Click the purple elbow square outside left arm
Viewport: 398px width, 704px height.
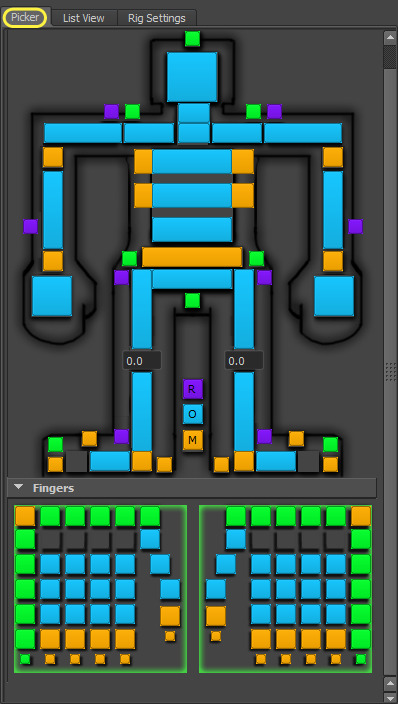click(x=31, y=226)
